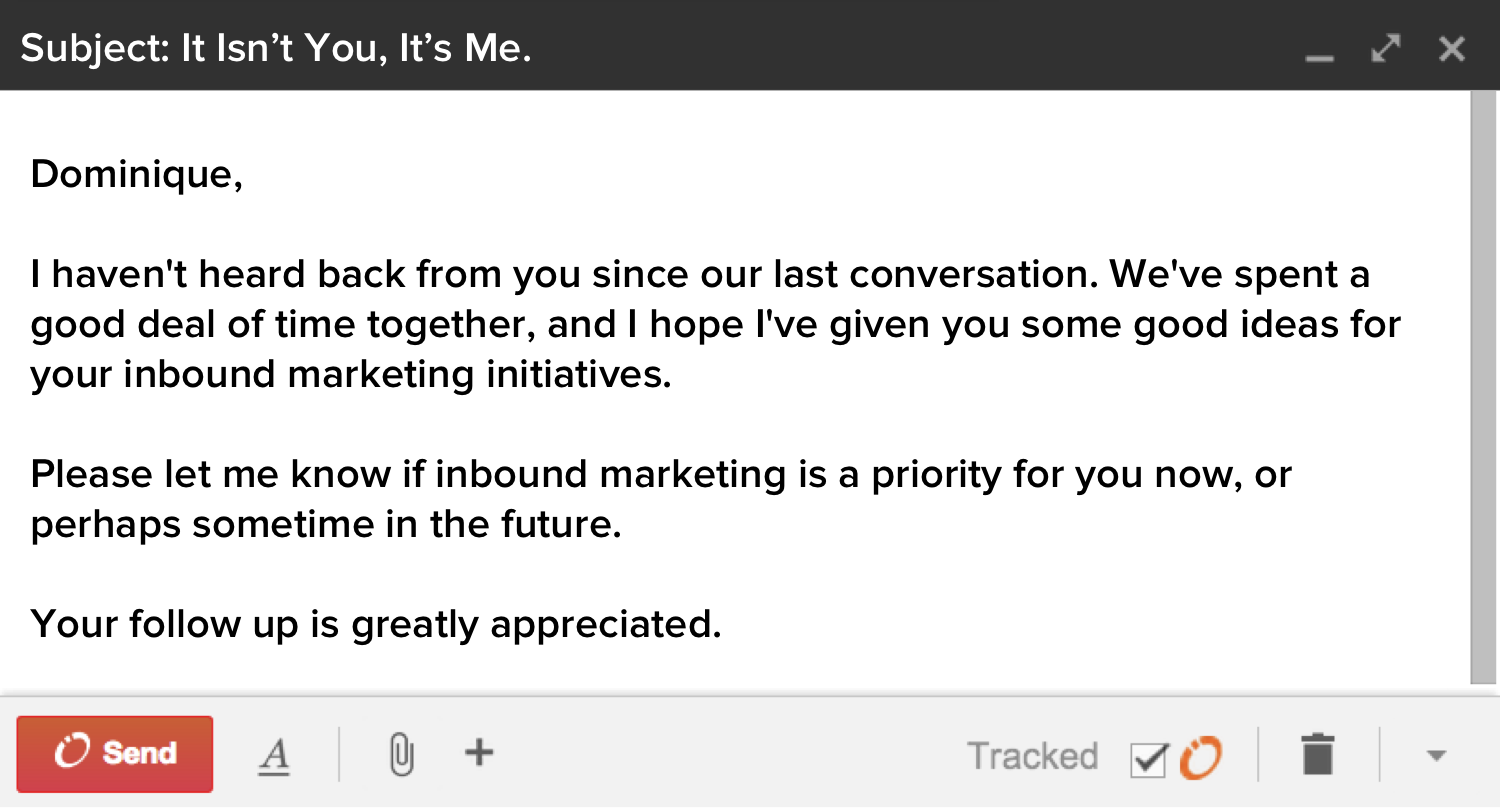Click the "perhaps sometime in the future" line

tap(326, 524)
